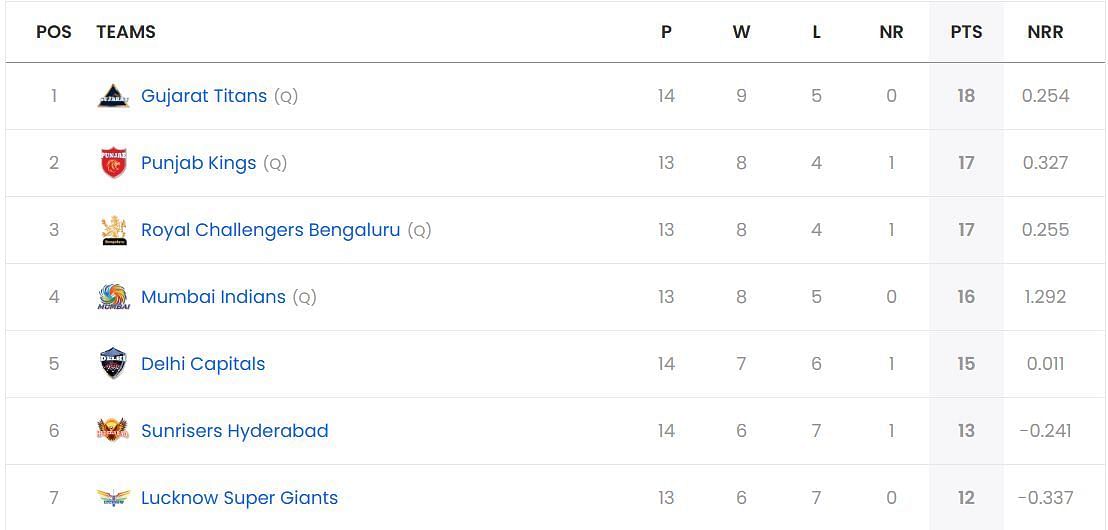Image resolution: width=1108 pixels, height=530 pixels.
Task: Click the Delhi Capitals logo
Action: (x=113, y=363)
